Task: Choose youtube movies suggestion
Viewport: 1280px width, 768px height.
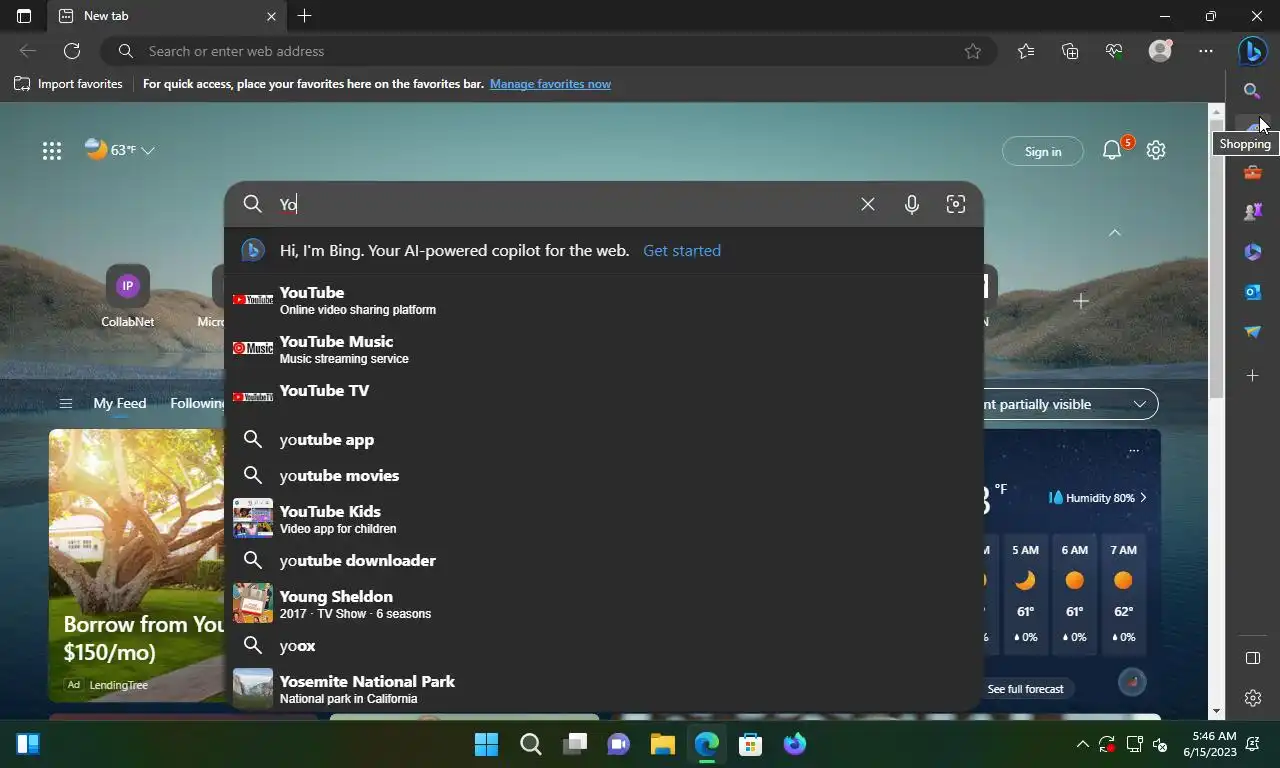Action: (604, 475)
